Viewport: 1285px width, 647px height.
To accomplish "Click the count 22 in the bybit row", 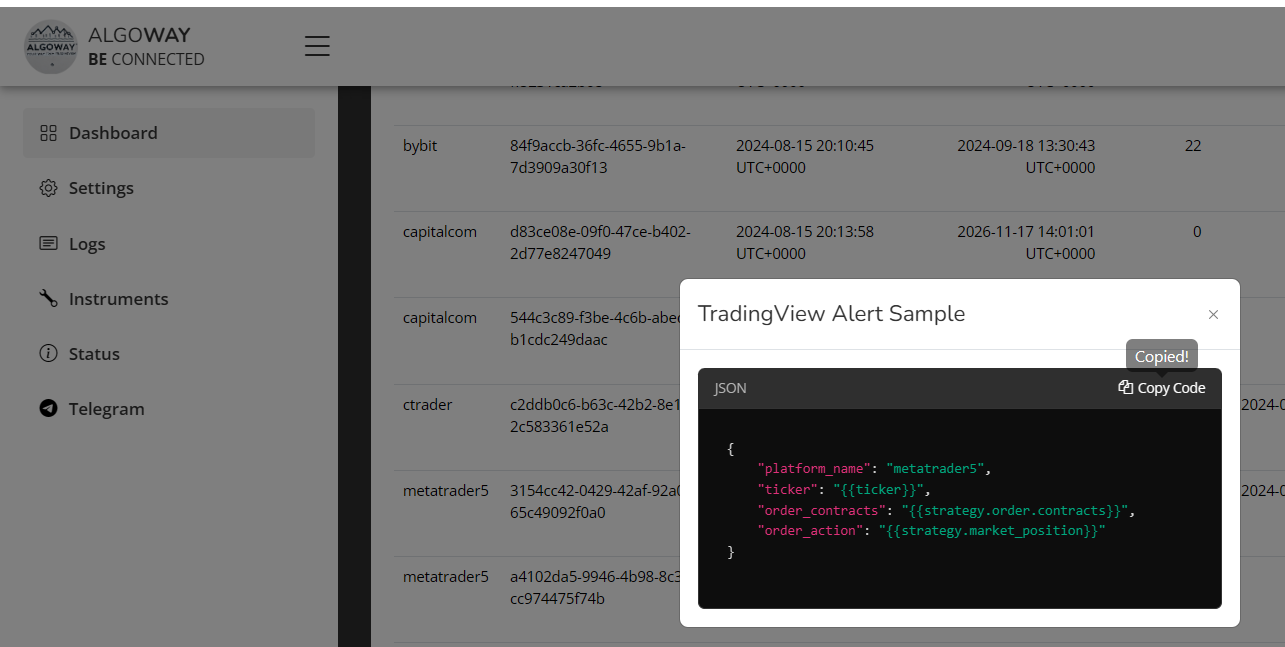I will point(1193,146).
